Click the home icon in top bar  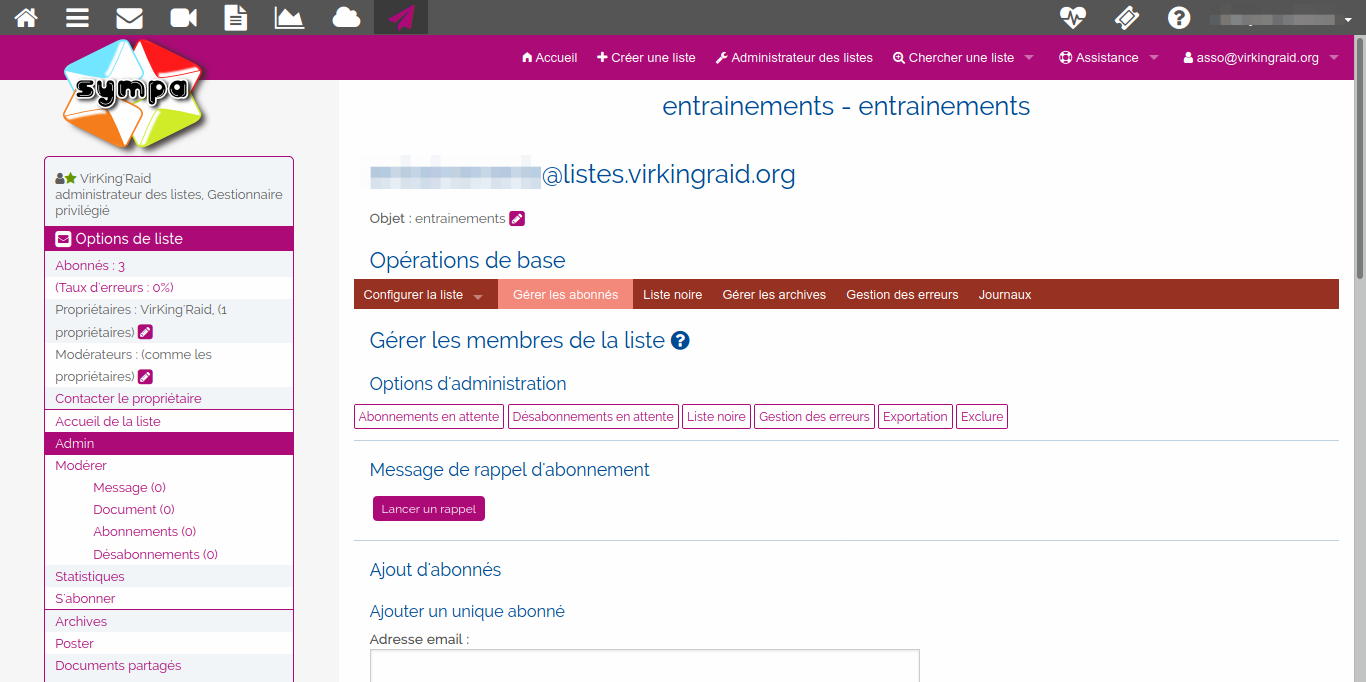26,17
